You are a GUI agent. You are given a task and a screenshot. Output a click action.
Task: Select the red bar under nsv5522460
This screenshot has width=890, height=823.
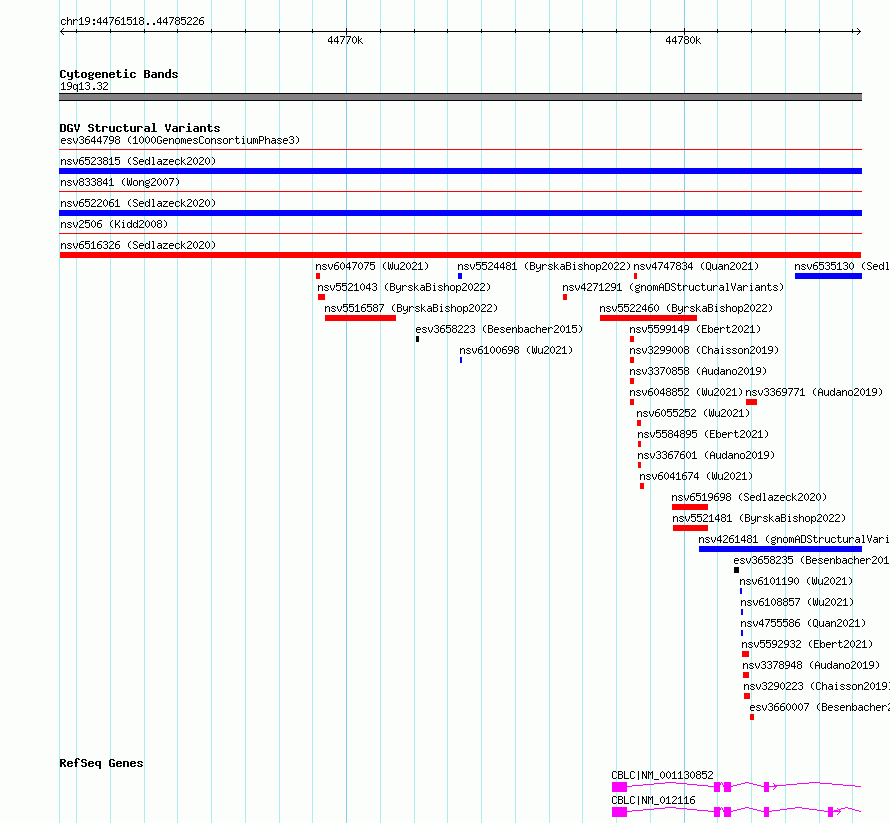(x=648, y=318)
